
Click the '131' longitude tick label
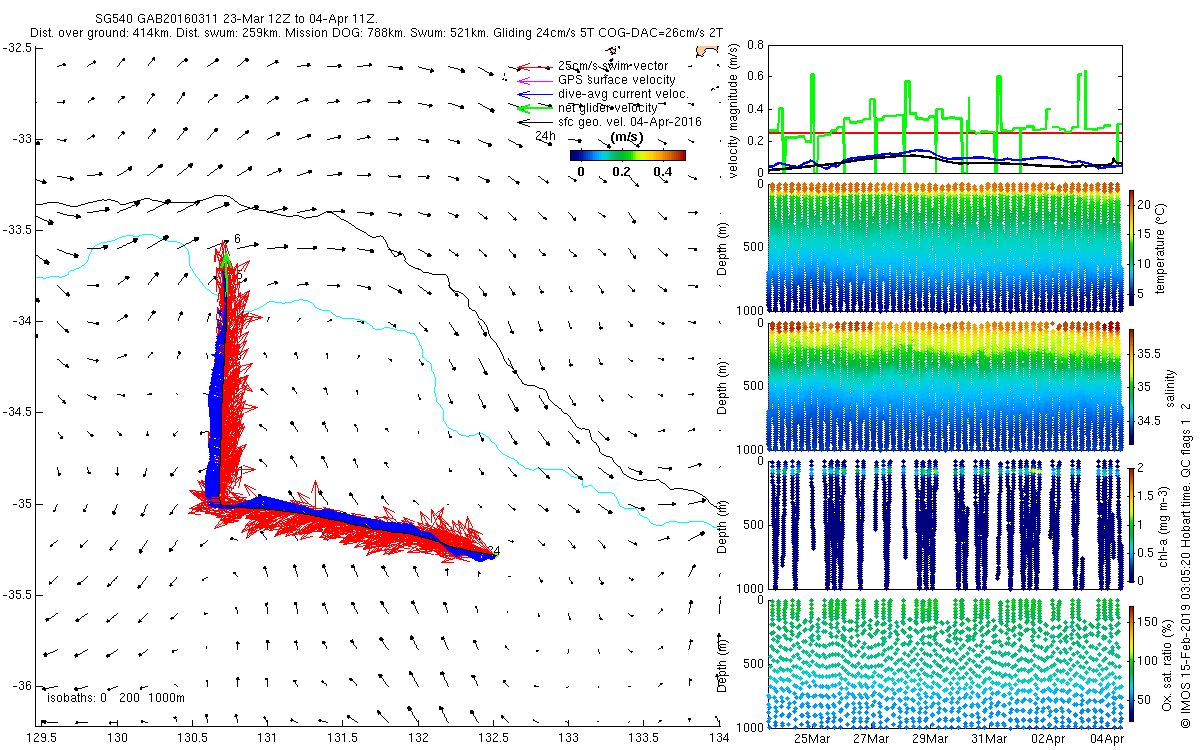(267, 738)
